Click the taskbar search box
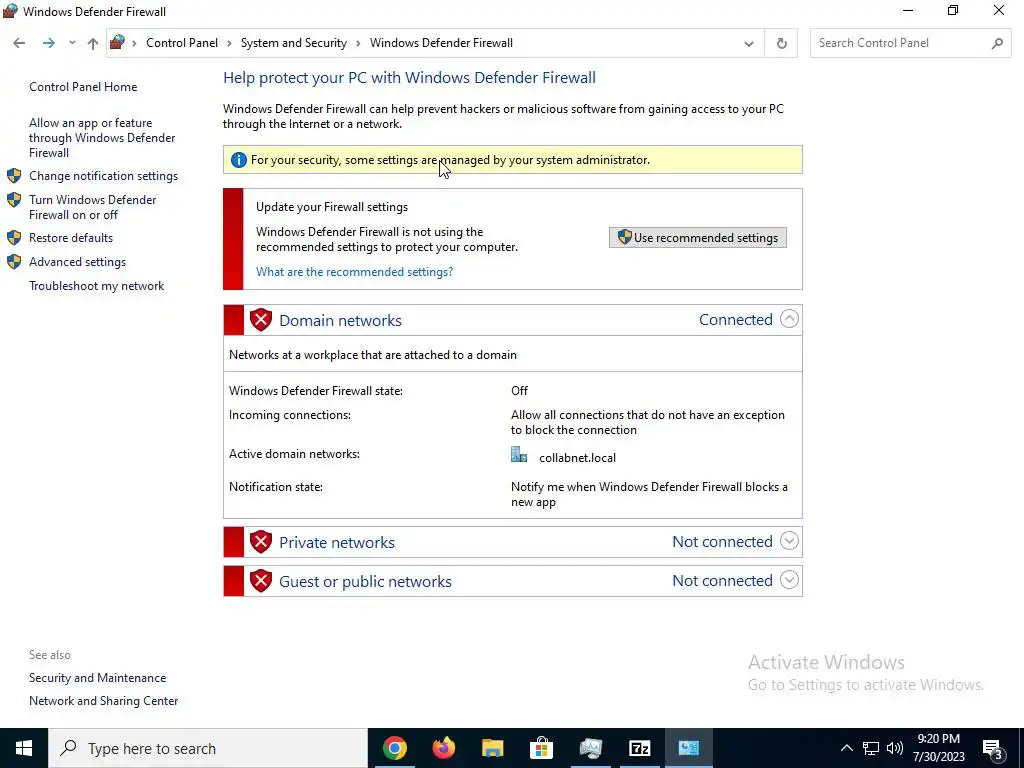 [x=208, y=748]
